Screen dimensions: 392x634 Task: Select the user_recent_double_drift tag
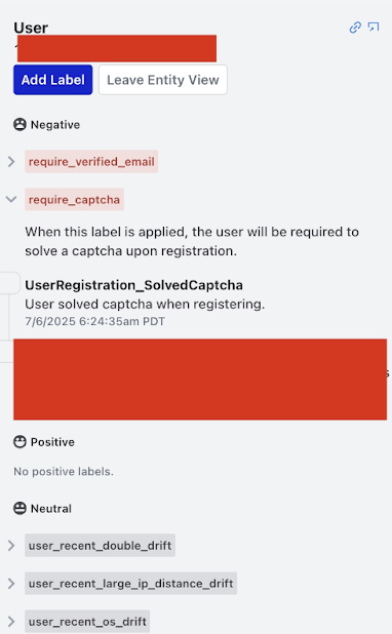click(x=100, y=545)
